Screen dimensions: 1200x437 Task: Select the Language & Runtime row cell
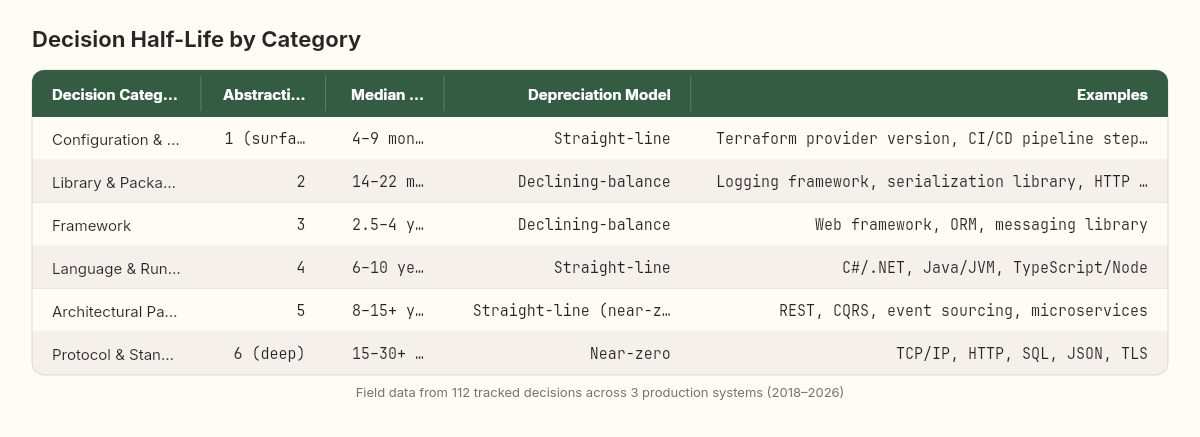point(116,268)
